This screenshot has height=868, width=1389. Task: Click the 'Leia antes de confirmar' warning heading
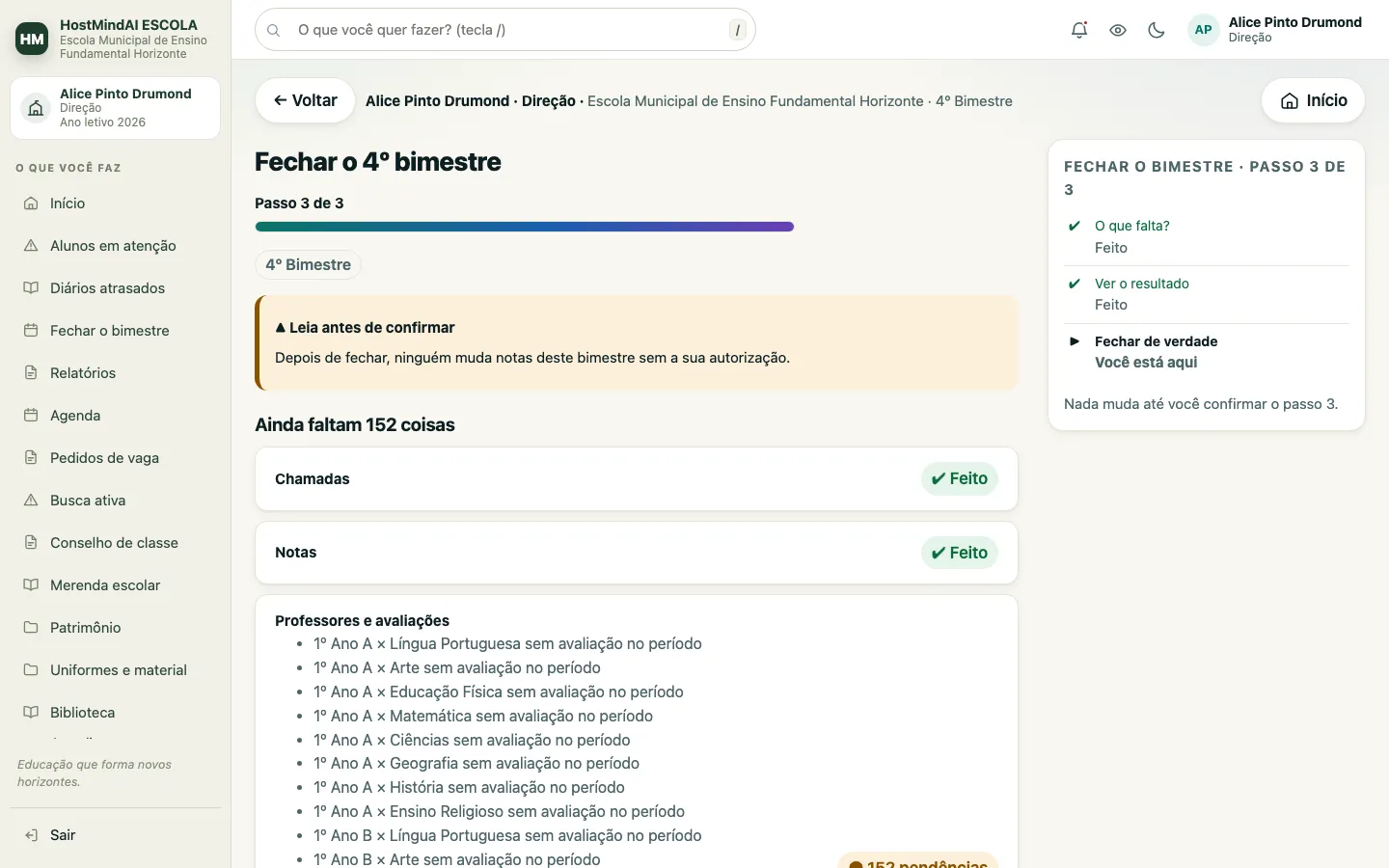tap(365, 328)
